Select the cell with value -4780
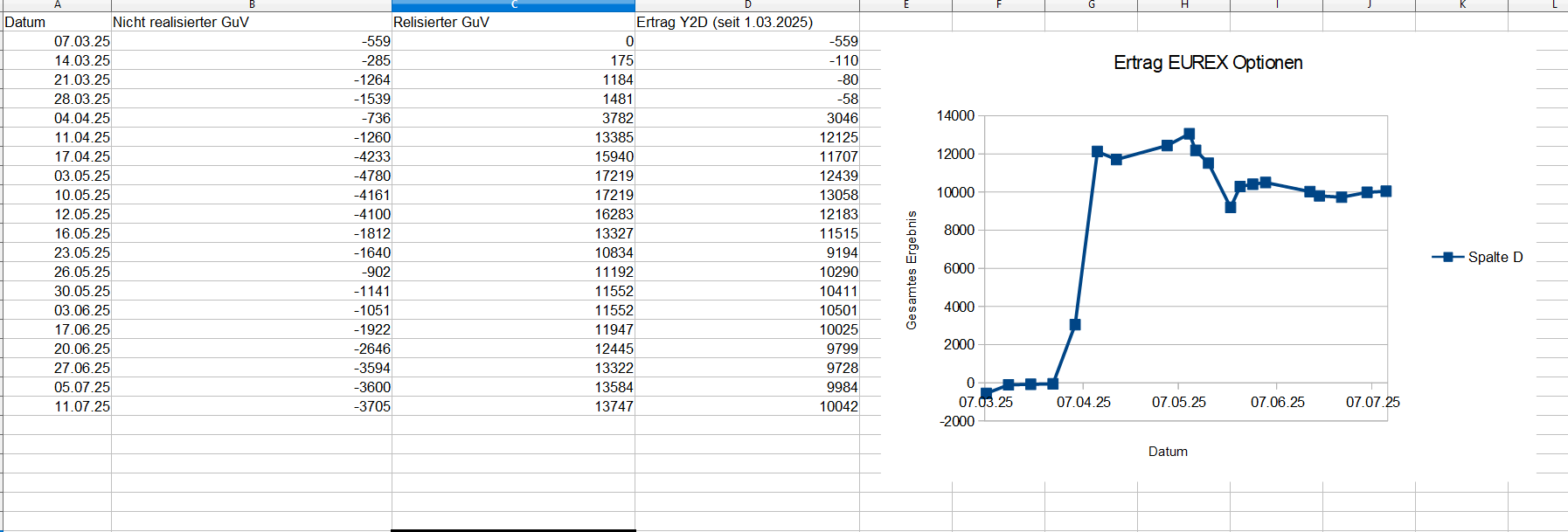 371,176
